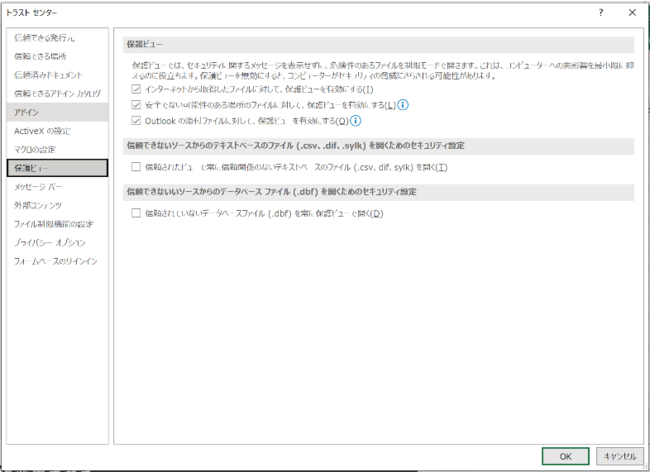Toggle Protected View for Outlook attachments checkbox
Image resolution: width=650 pixels, height=472 pixels.
(x=136, y=121)
